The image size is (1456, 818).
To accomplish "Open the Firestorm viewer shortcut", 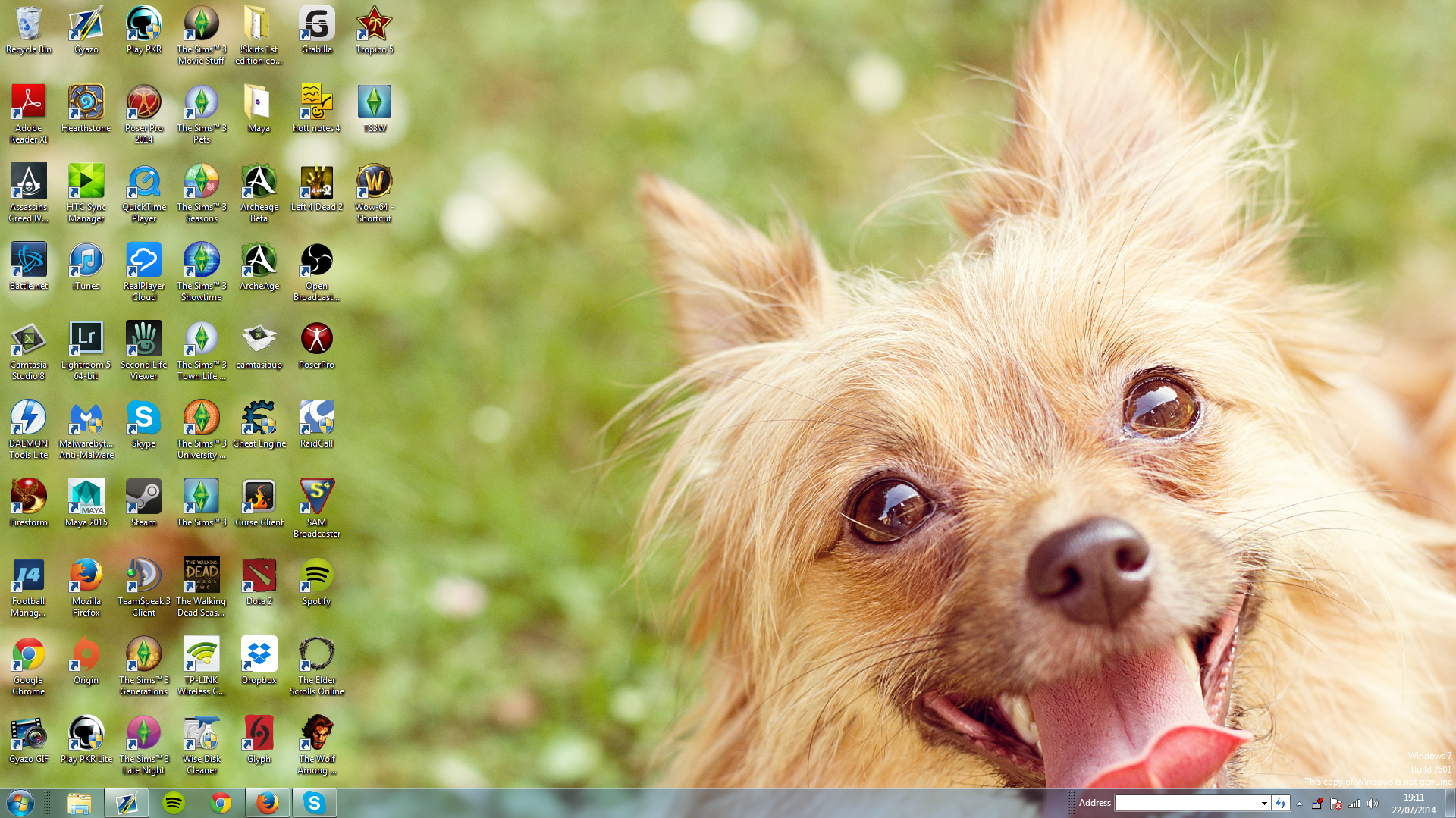I will click(29, 503).
